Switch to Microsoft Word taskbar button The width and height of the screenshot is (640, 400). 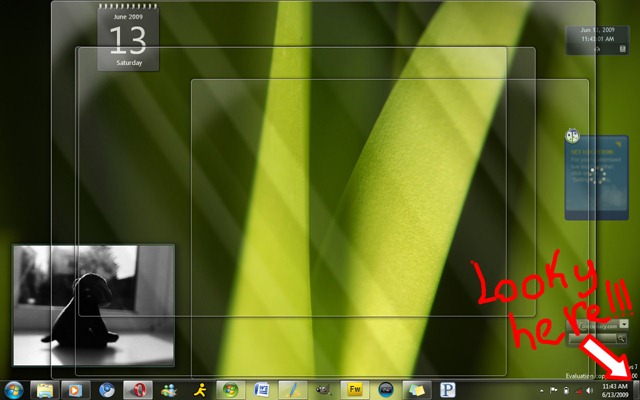262,390
